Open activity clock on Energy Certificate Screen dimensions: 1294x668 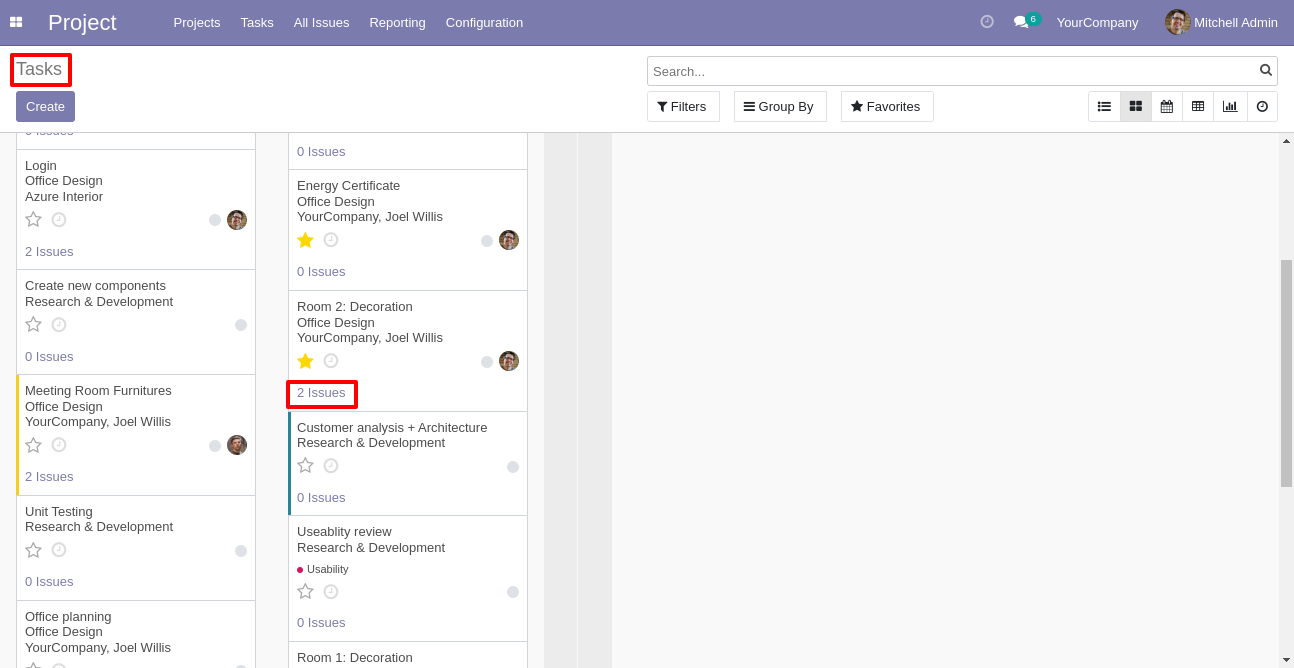331,240
